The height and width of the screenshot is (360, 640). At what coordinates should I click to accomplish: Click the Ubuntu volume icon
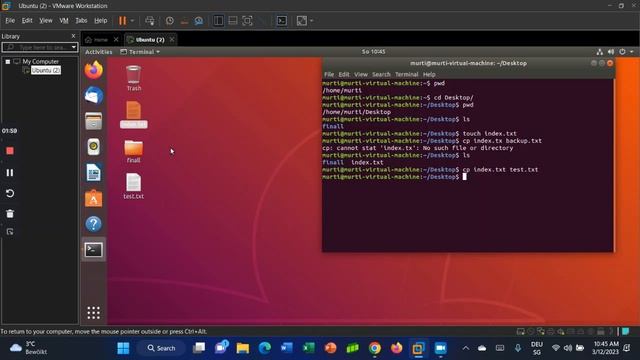pos(611,52)
